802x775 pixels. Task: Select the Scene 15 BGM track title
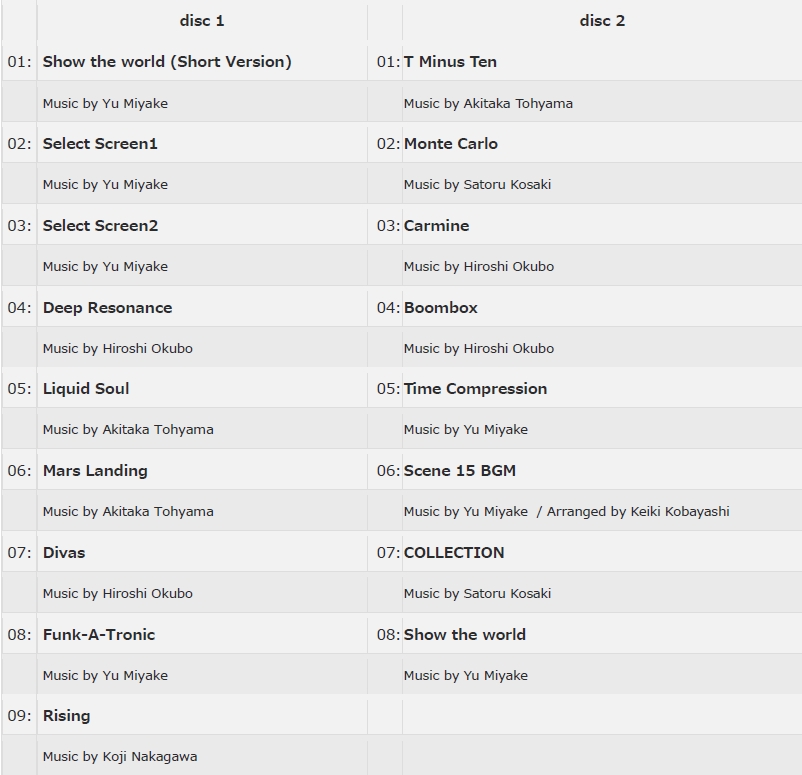(x=460, y=471)
